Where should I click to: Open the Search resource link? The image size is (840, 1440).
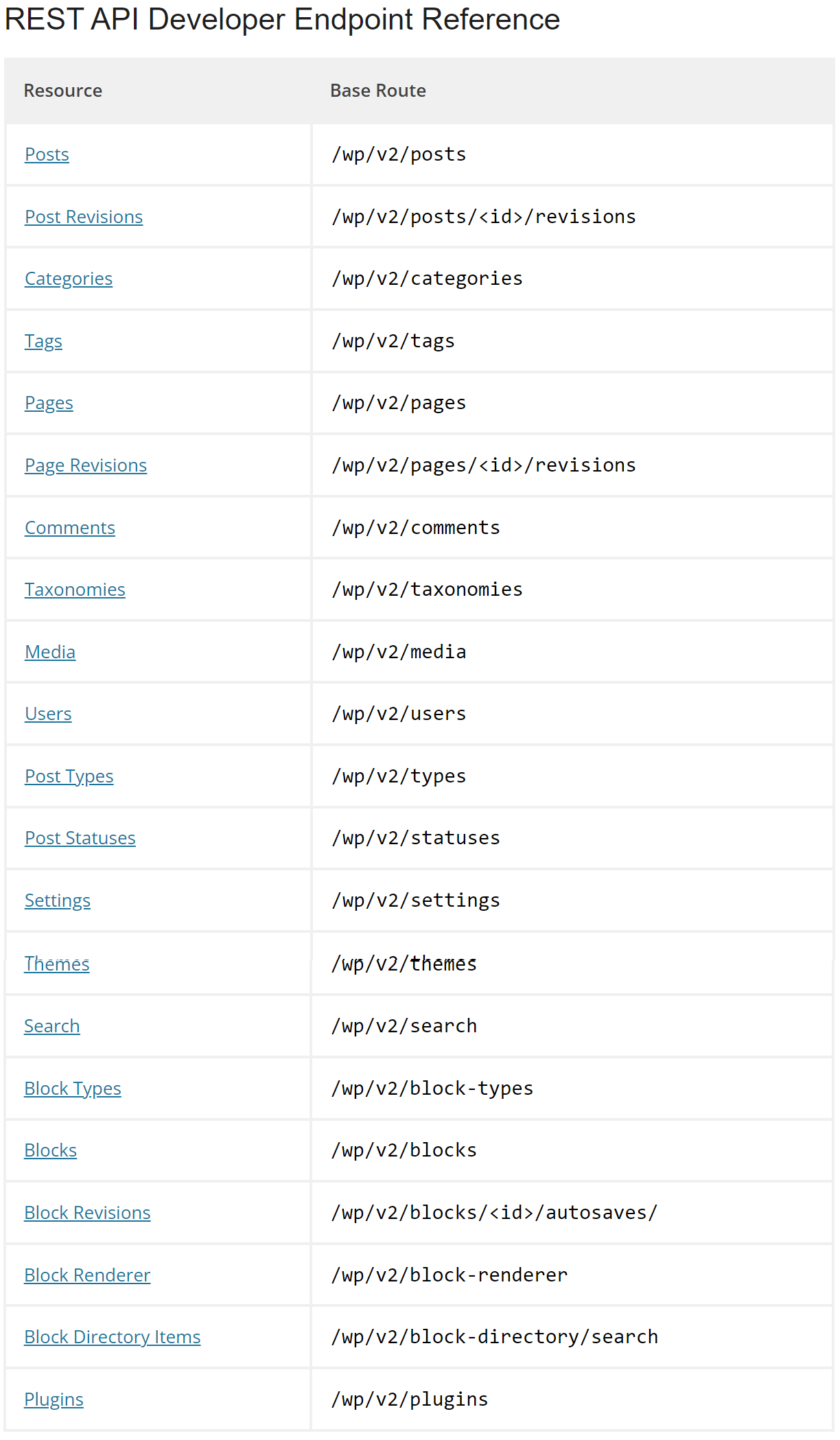click(x=52, y=1026)
